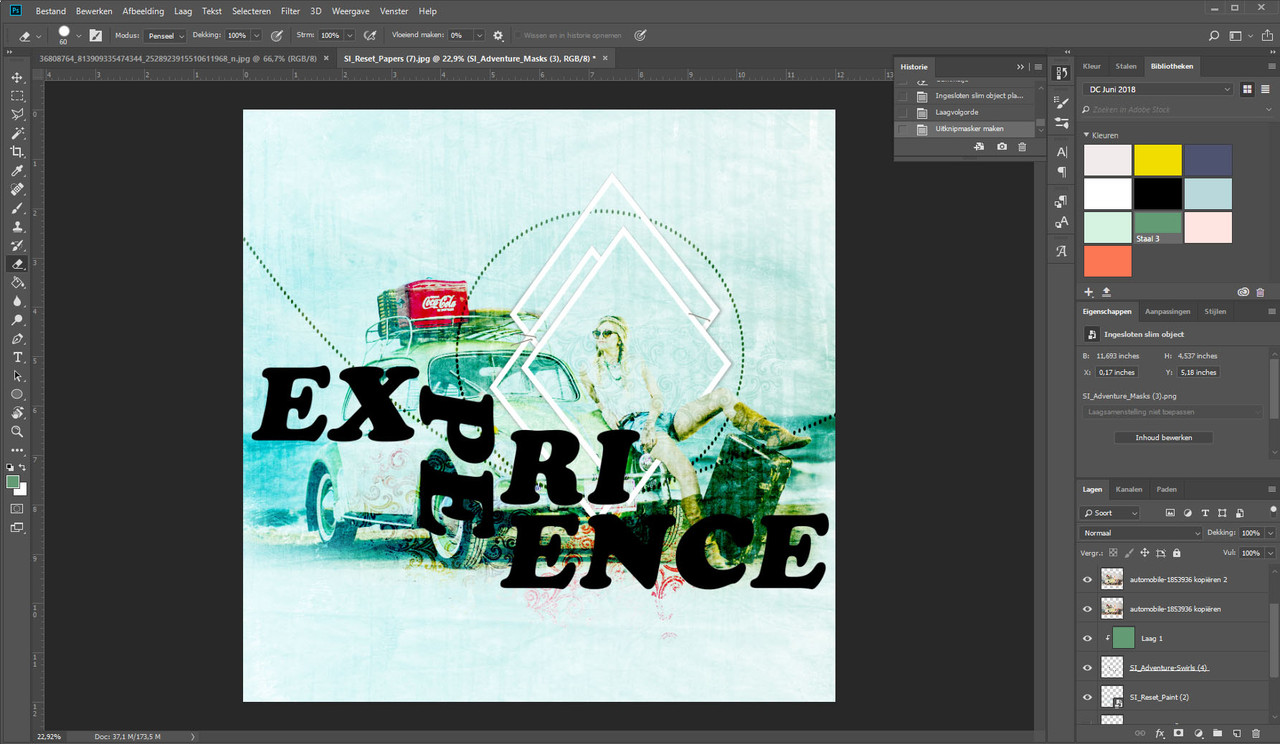The image size is (1280, 744).
Task: Pick the Eyedropper tool
Action: point(17,171)
